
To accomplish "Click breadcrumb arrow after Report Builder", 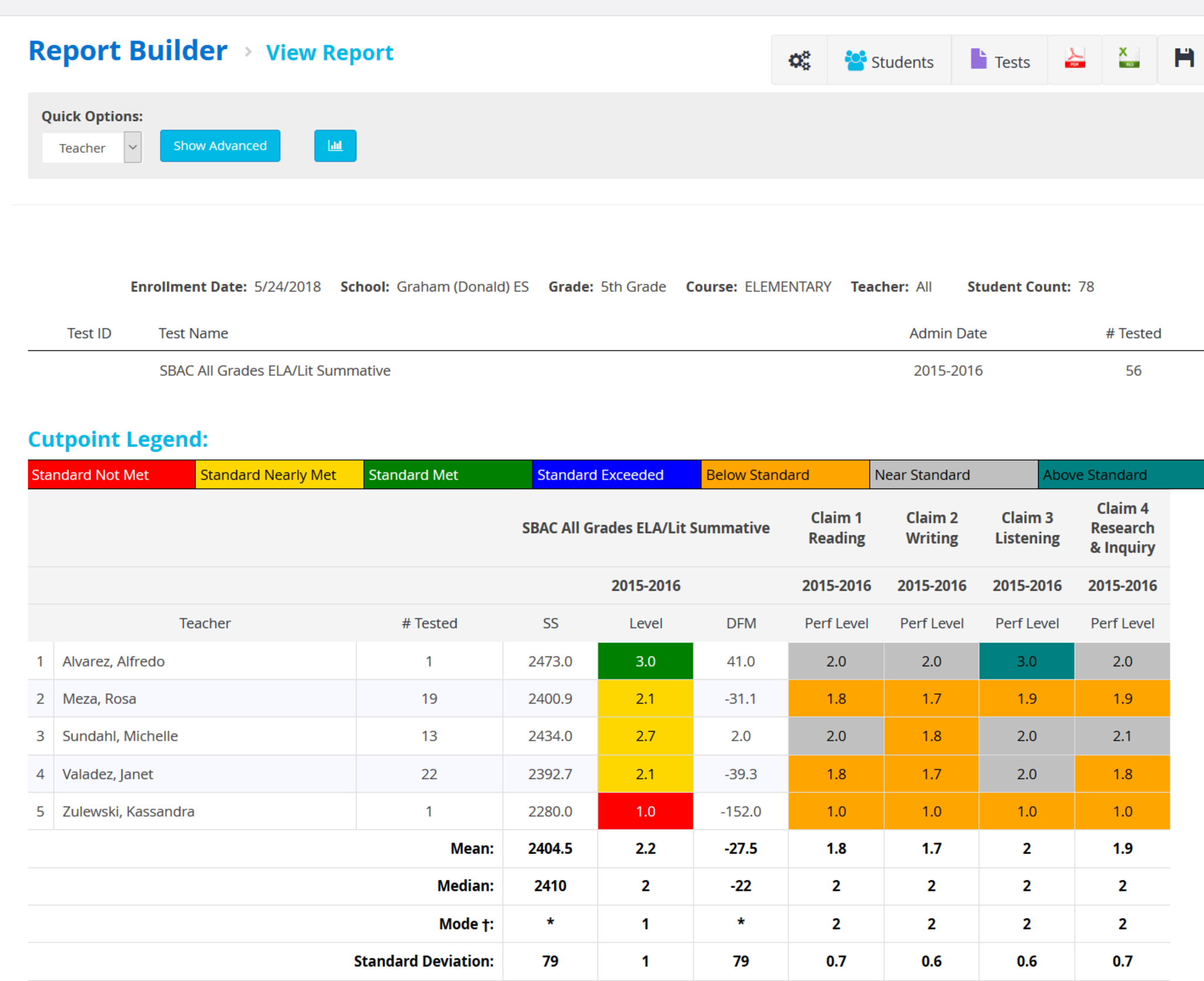I will [248, 52].
